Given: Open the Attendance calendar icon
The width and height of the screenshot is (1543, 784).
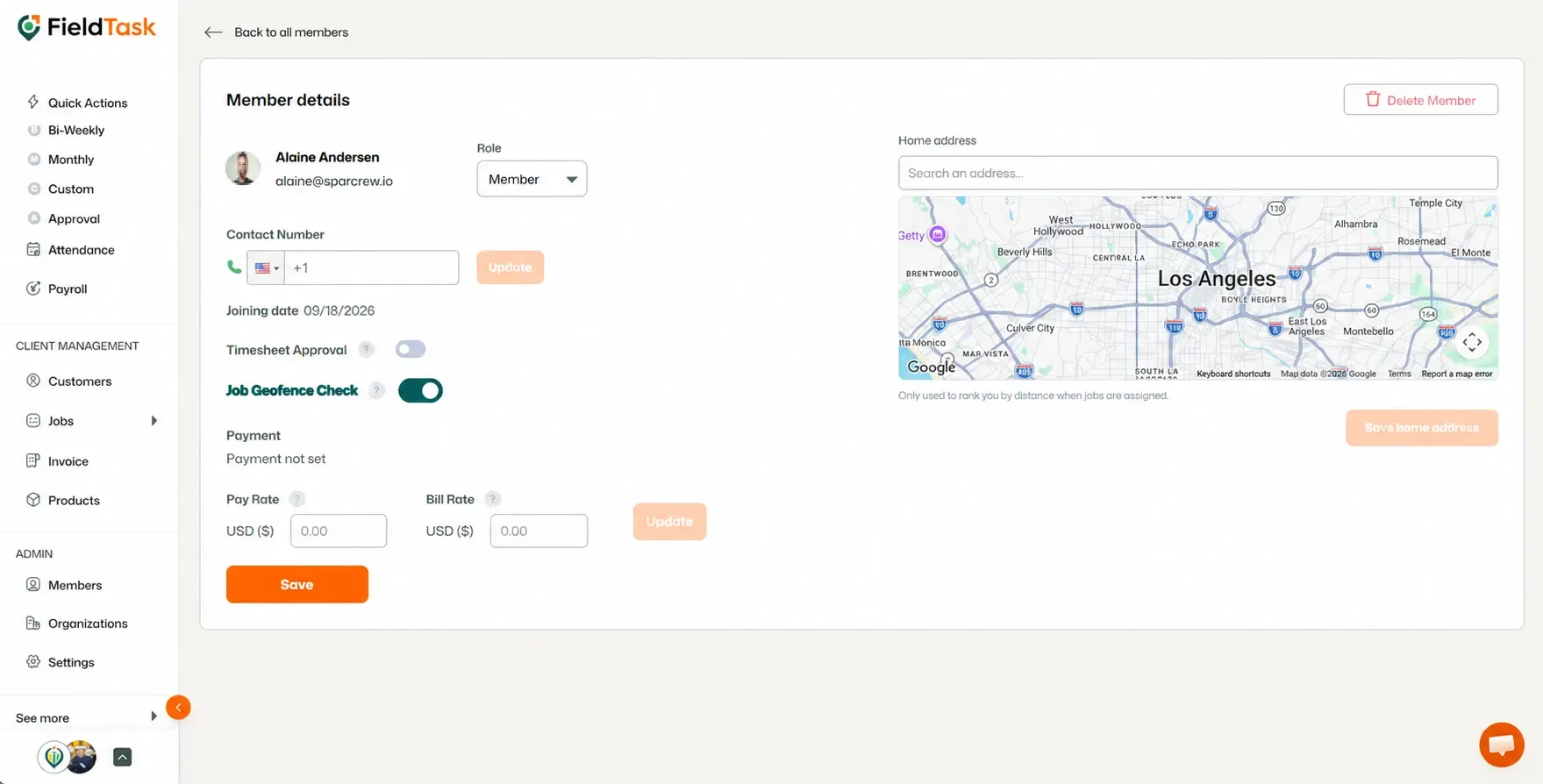Looking at the screenshot, I should click(33, 249).
